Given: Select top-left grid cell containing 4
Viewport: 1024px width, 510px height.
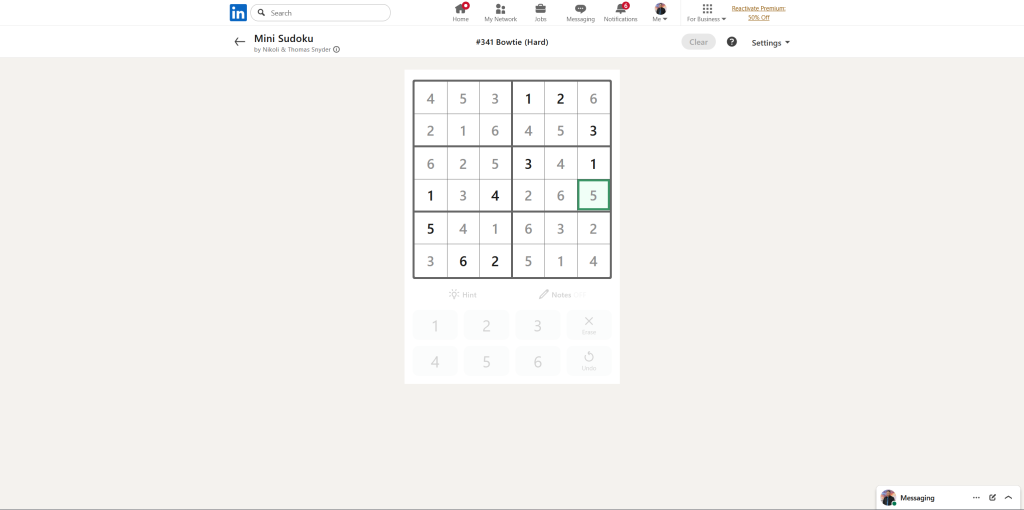Looking at the screenshot, I should tap(430, 98).
